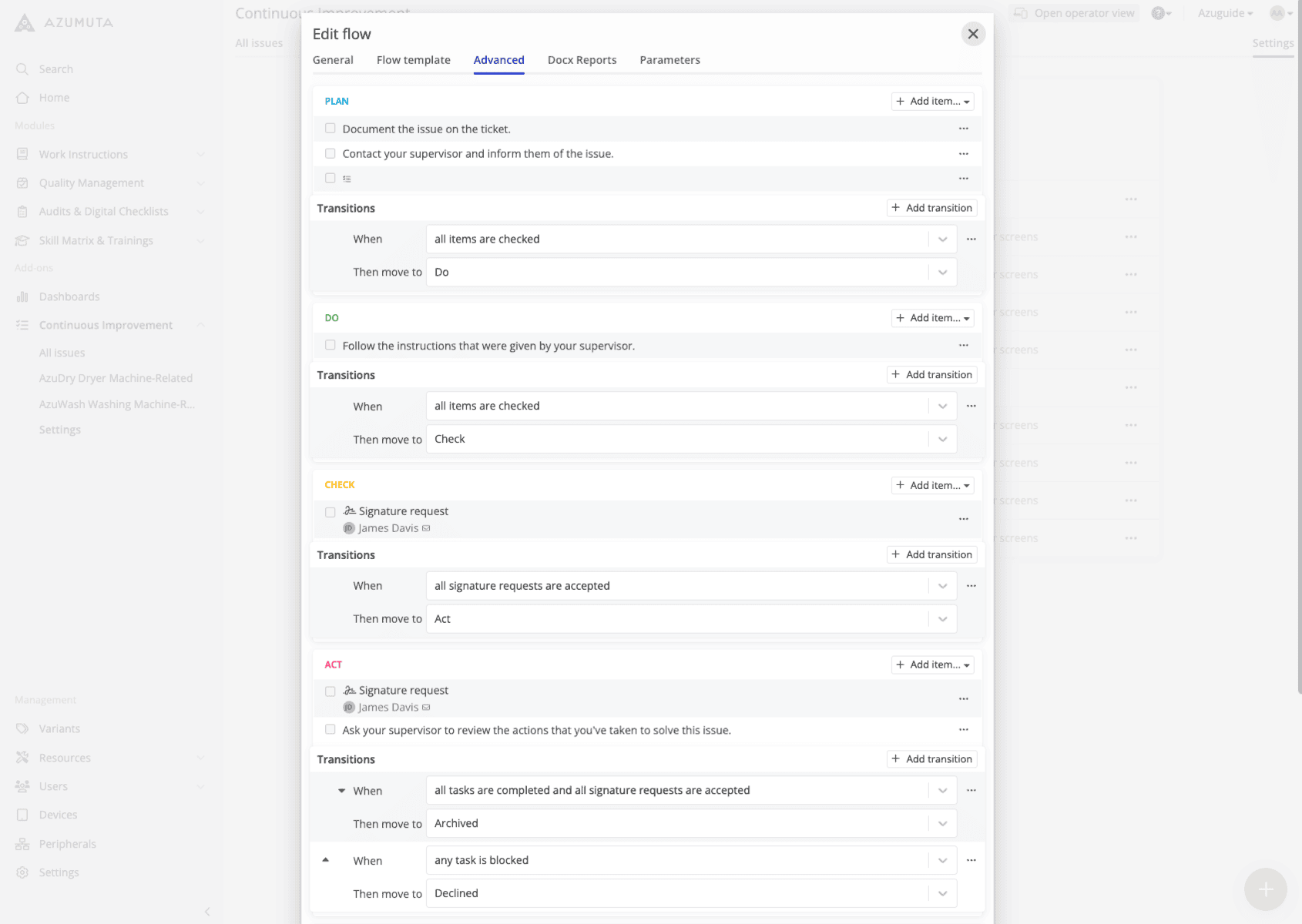Click ellipsis for Plan transition row
This screenshot has width=1302, height=924.
[x=971, y=239]
